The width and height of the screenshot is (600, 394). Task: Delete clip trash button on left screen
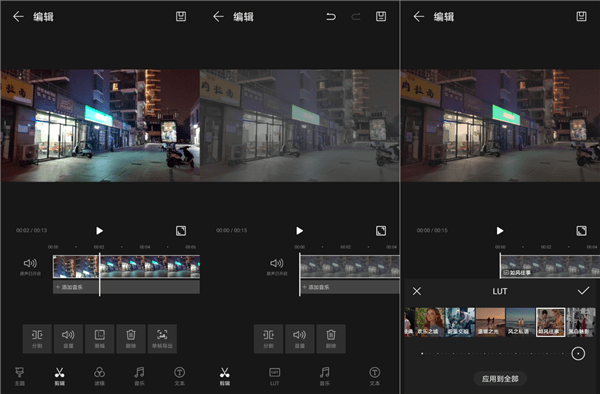tap(131, 339)
